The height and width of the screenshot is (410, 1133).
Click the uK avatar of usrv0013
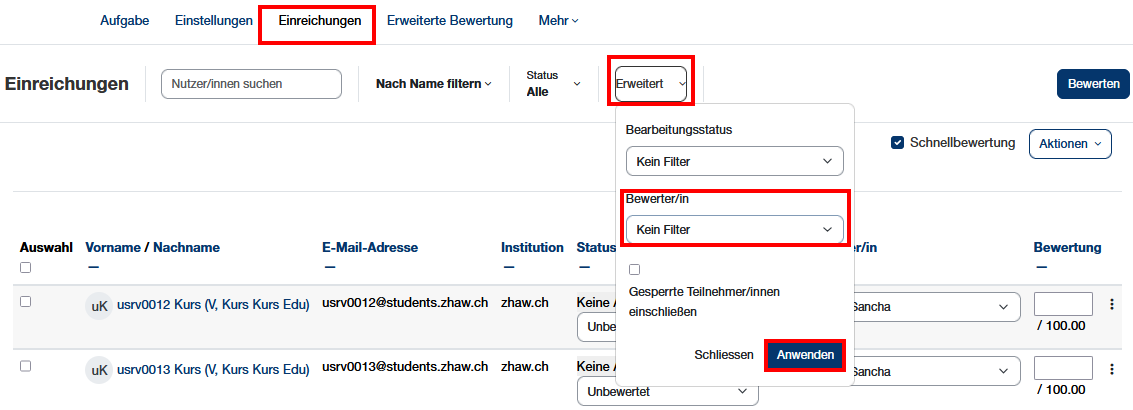point(99,370)
